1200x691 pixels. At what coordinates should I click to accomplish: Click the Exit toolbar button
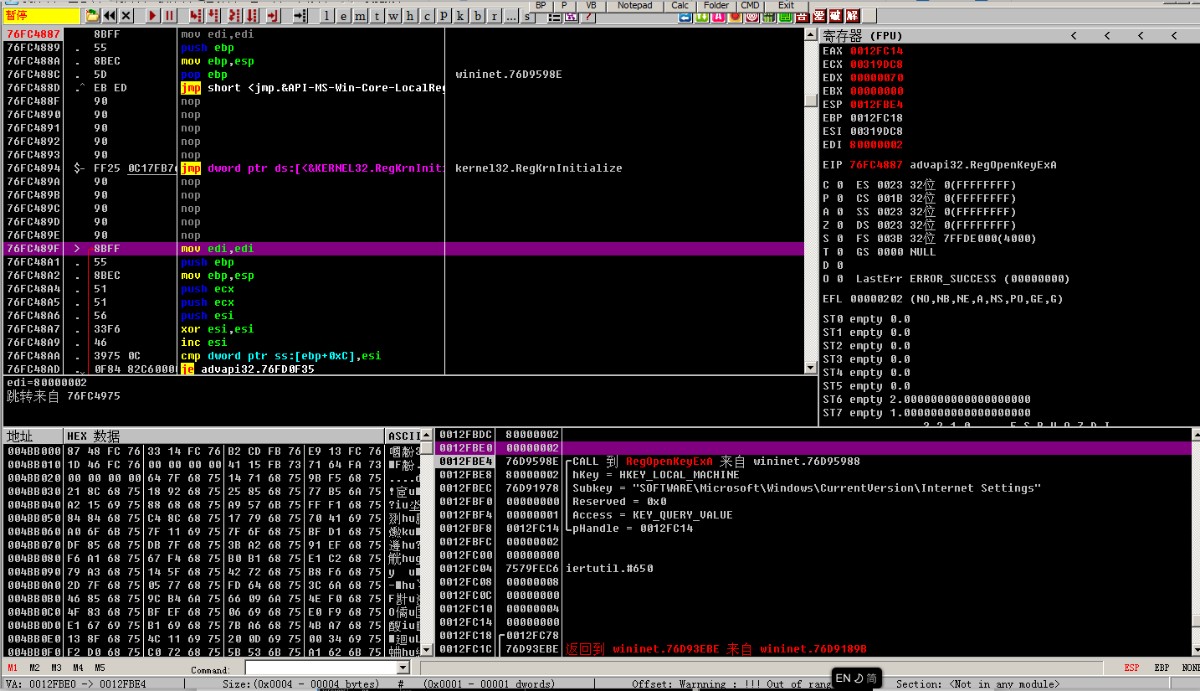(786, 5)
